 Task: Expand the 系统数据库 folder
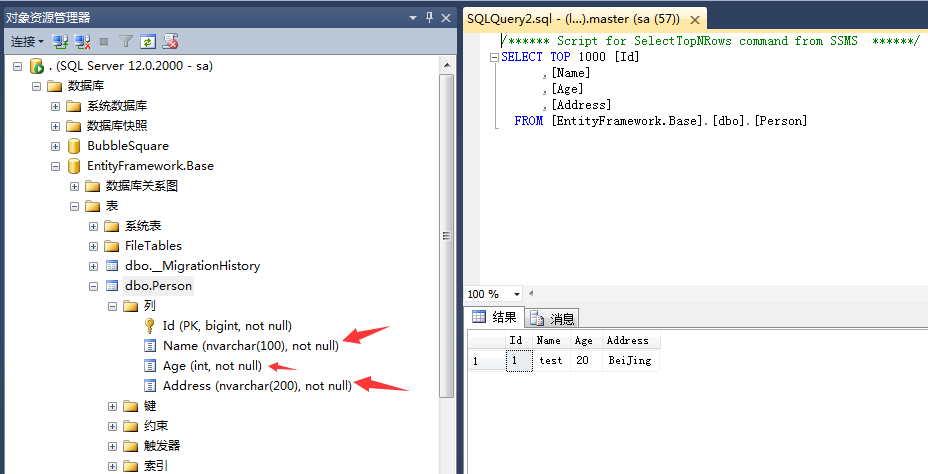[55, 106]
